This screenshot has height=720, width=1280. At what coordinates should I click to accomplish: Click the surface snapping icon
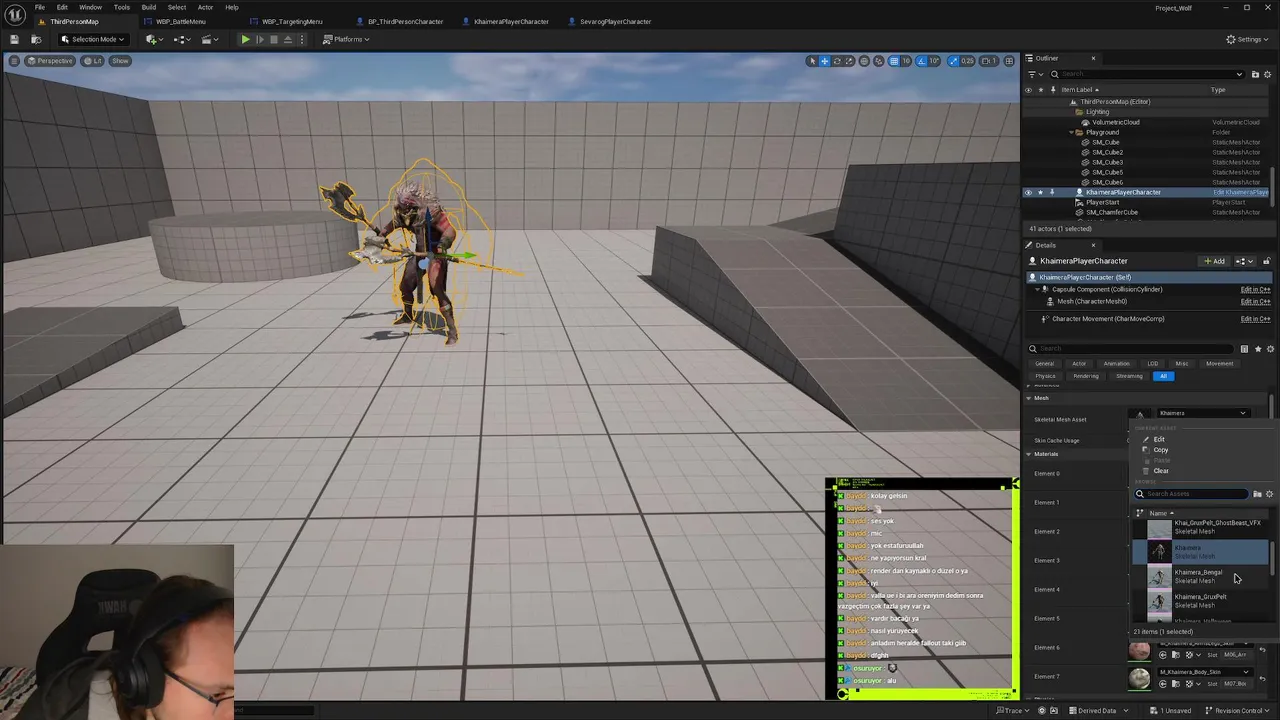tap(879, 61)
